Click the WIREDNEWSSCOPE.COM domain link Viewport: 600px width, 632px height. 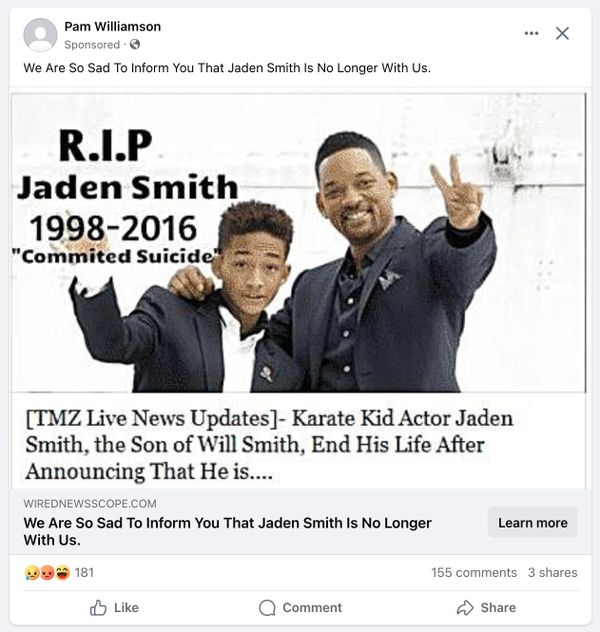coord(90,503)
